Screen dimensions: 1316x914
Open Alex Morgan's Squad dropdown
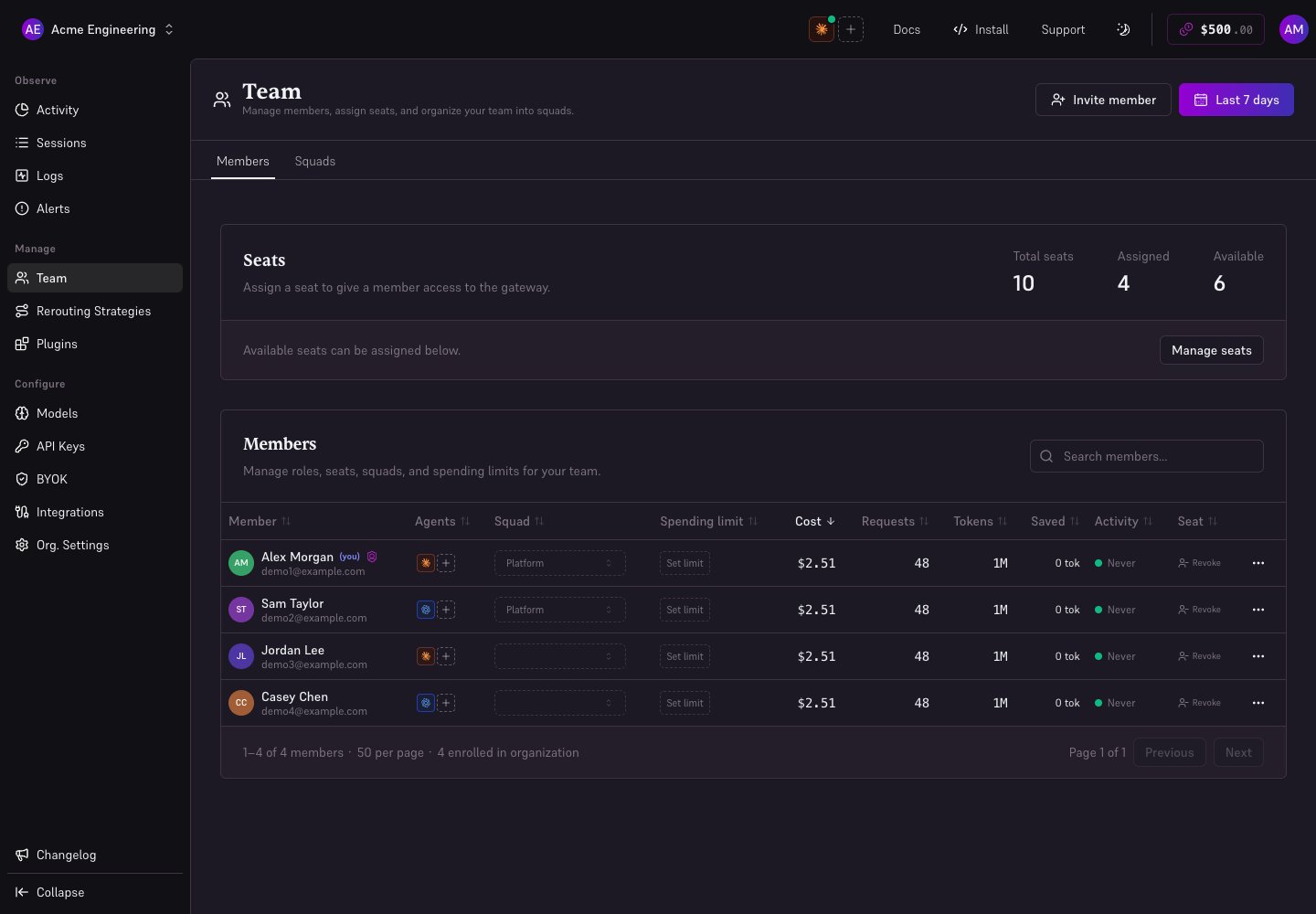(560, 563)
